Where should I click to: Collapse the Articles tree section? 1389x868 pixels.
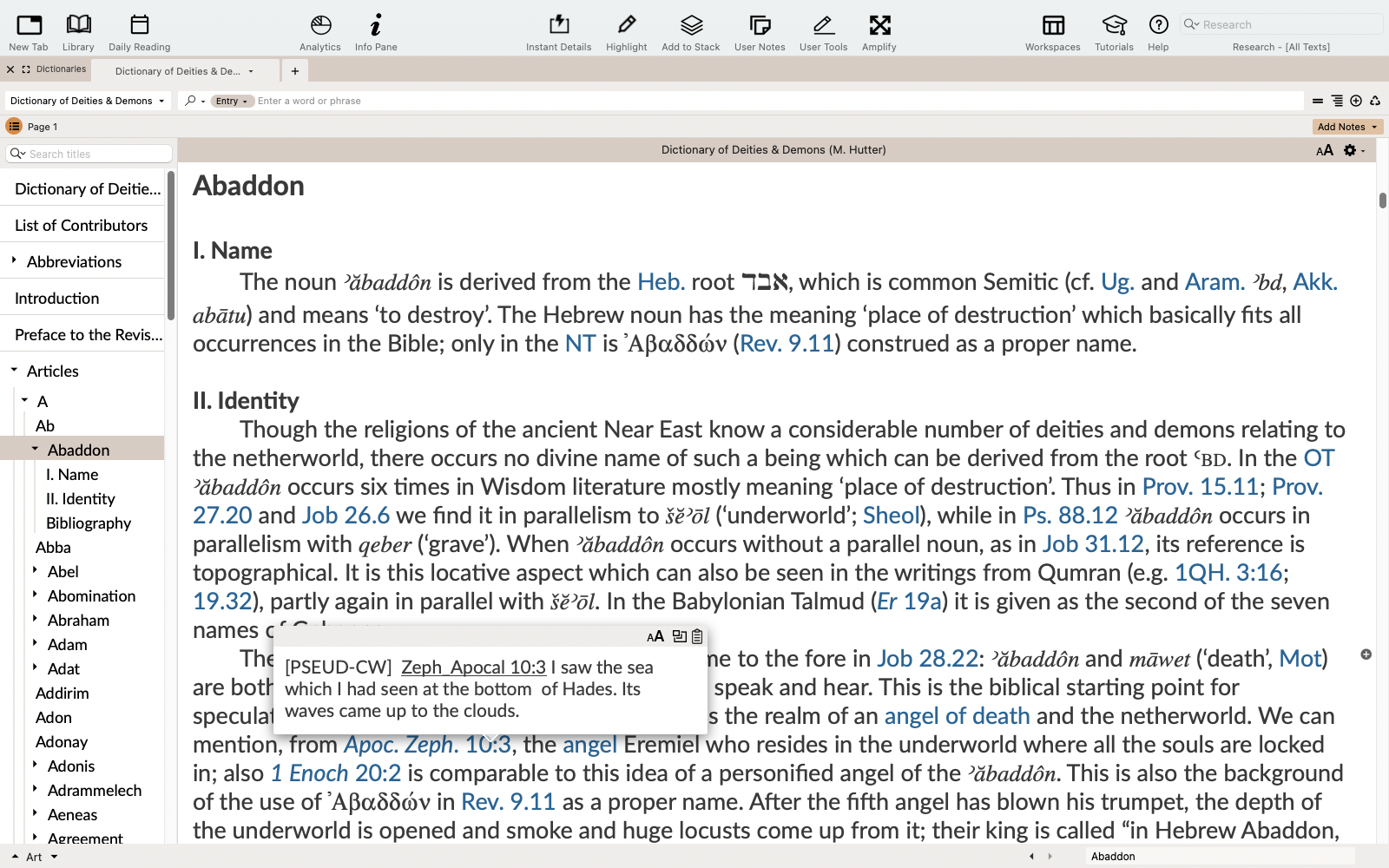15,371
